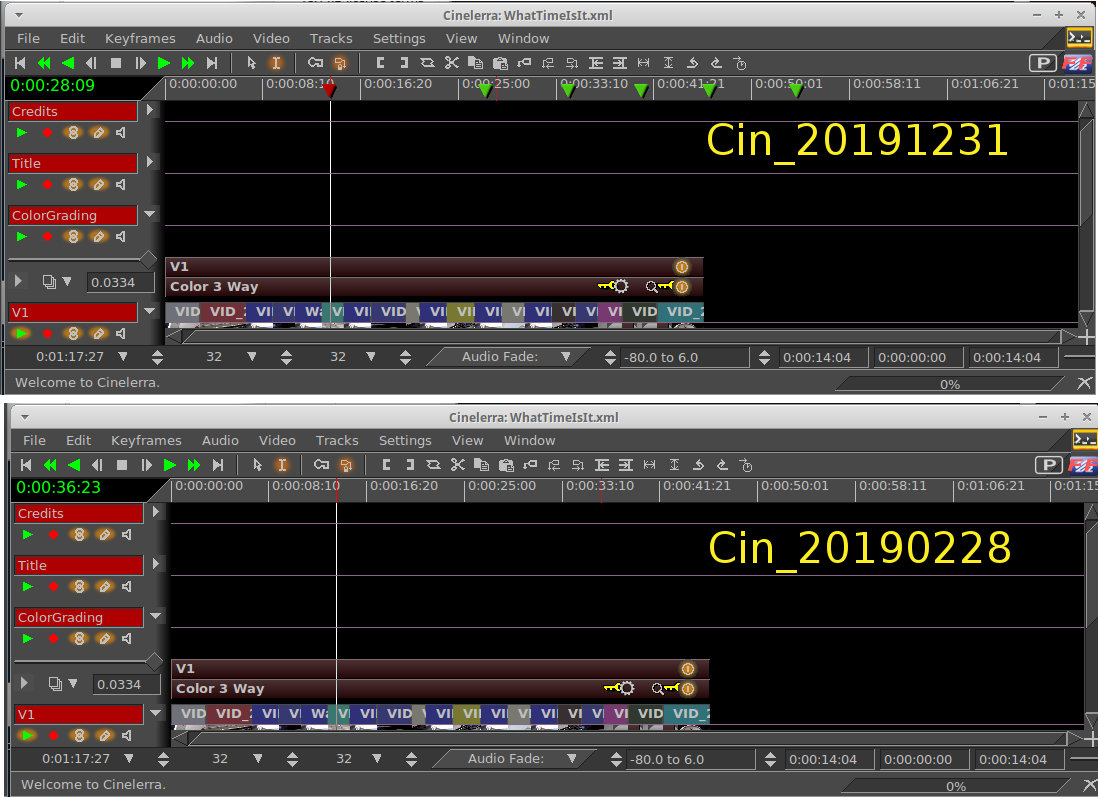Toggle the Credits track play button in the top window
This screenshot has width=1098, height=800.
click(x=22, y=132)
